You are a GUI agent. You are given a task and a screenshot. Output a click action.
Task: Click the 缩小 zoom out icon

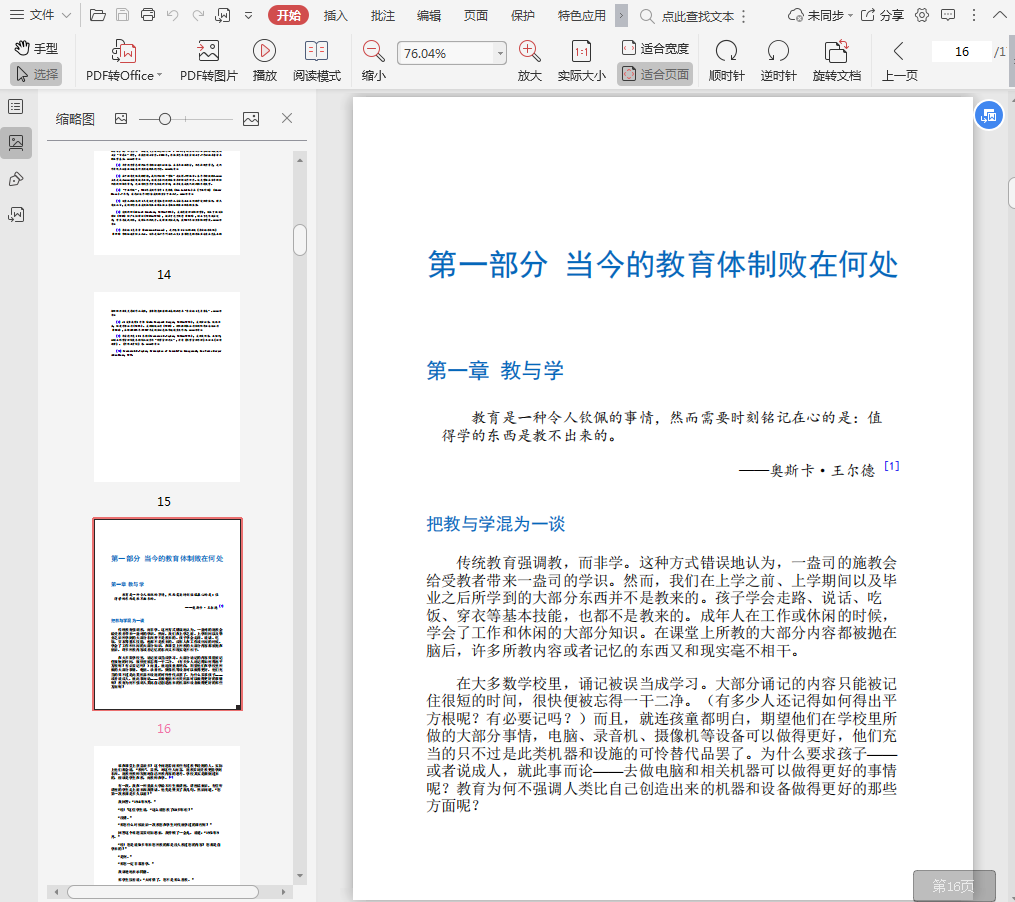pos(373,52)
